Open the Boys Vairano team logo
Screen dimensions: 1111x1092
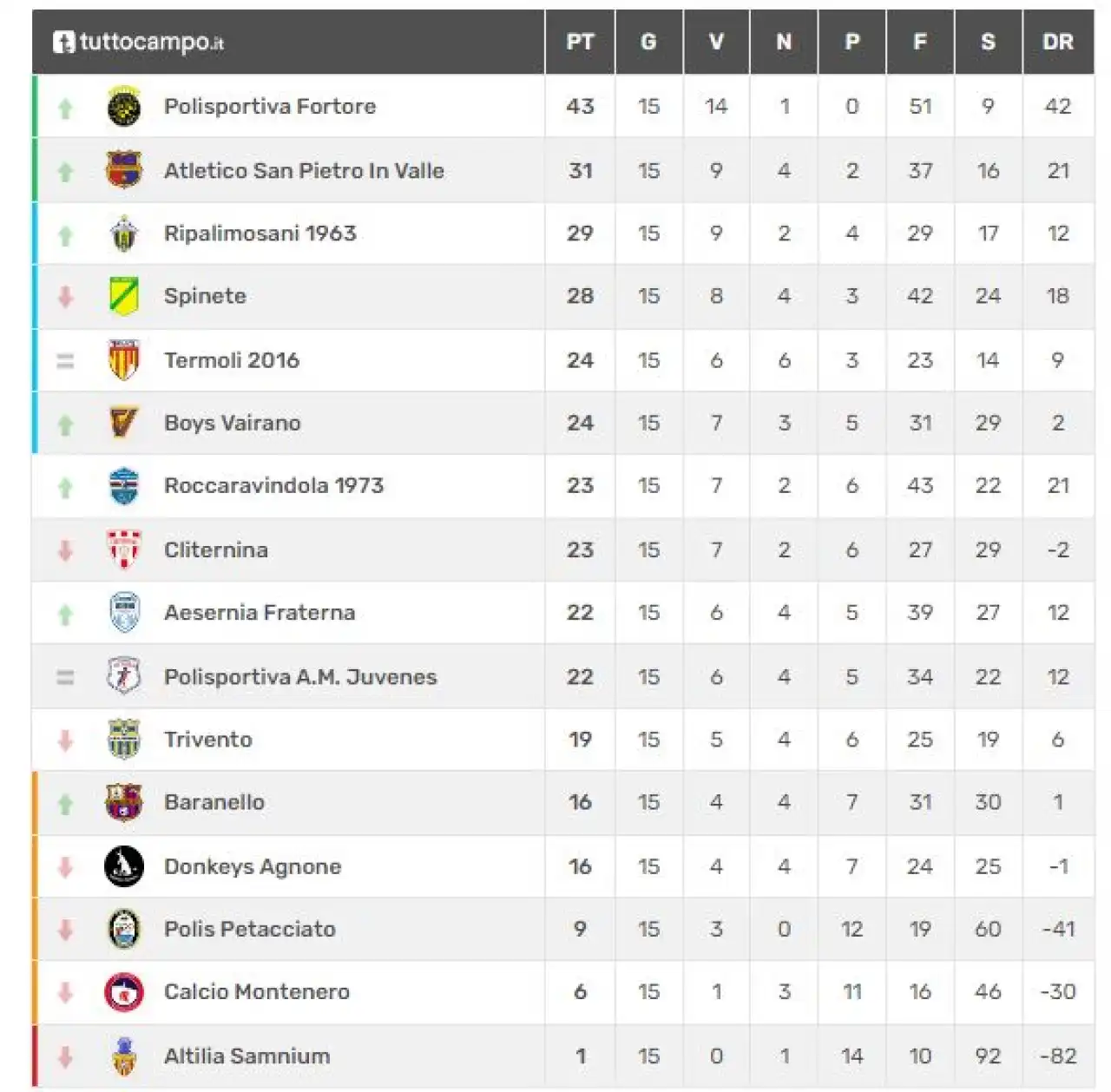click(124, 423)
